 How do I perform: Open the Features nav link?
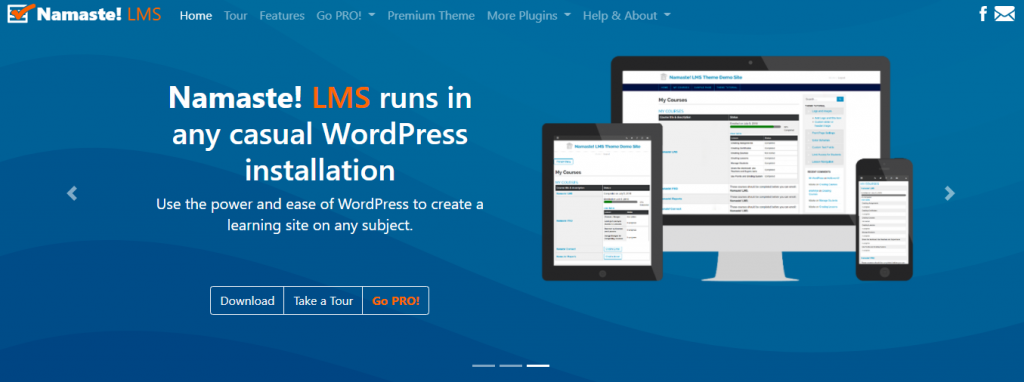click(282, 16)
